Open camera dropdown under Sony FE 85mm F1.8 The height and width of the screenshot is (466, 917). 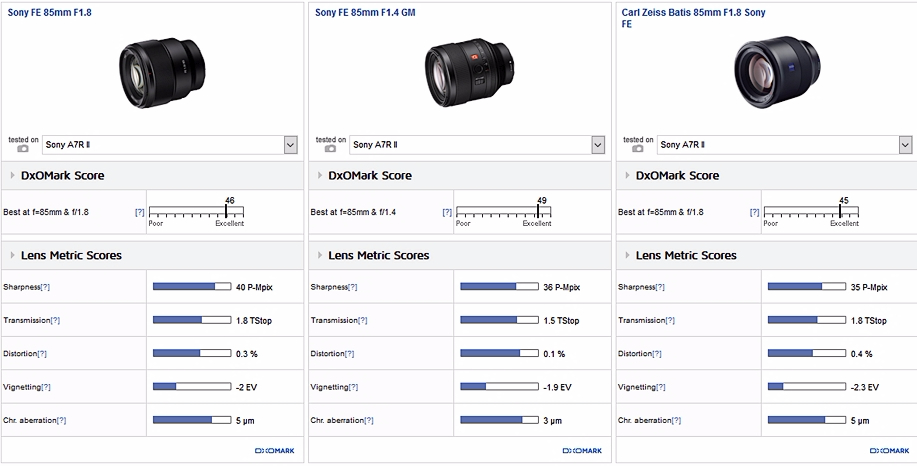(x=290, y=145)
